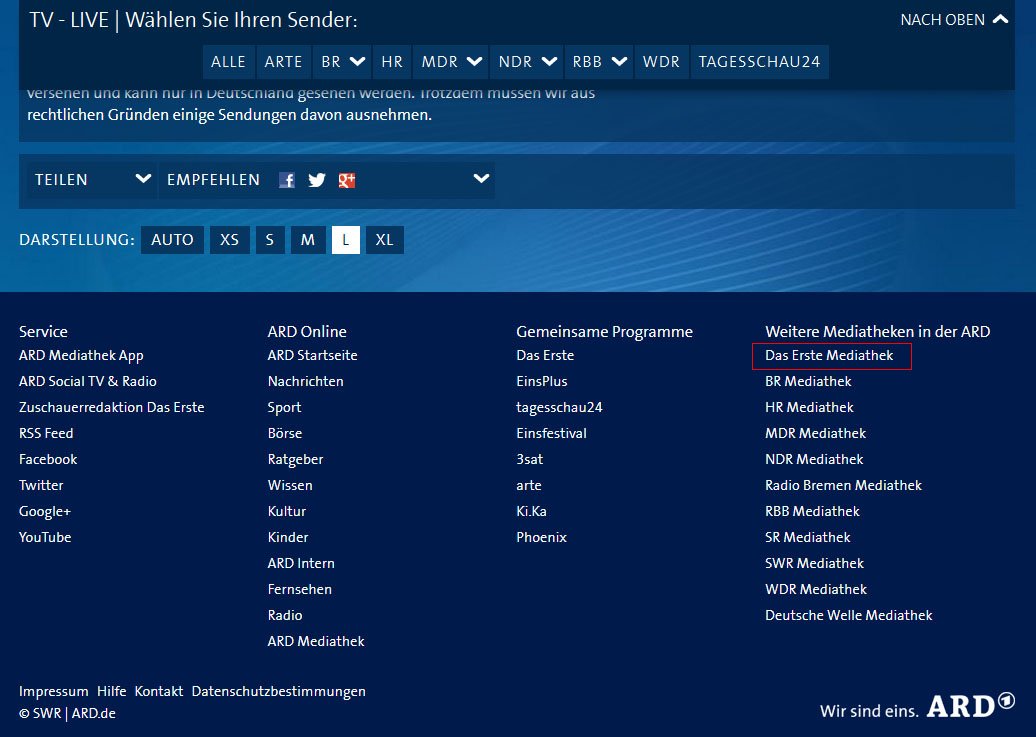The image size is (1036, 737).
Task: Go to Einsfestival link
Action: [x=552, y=434]
